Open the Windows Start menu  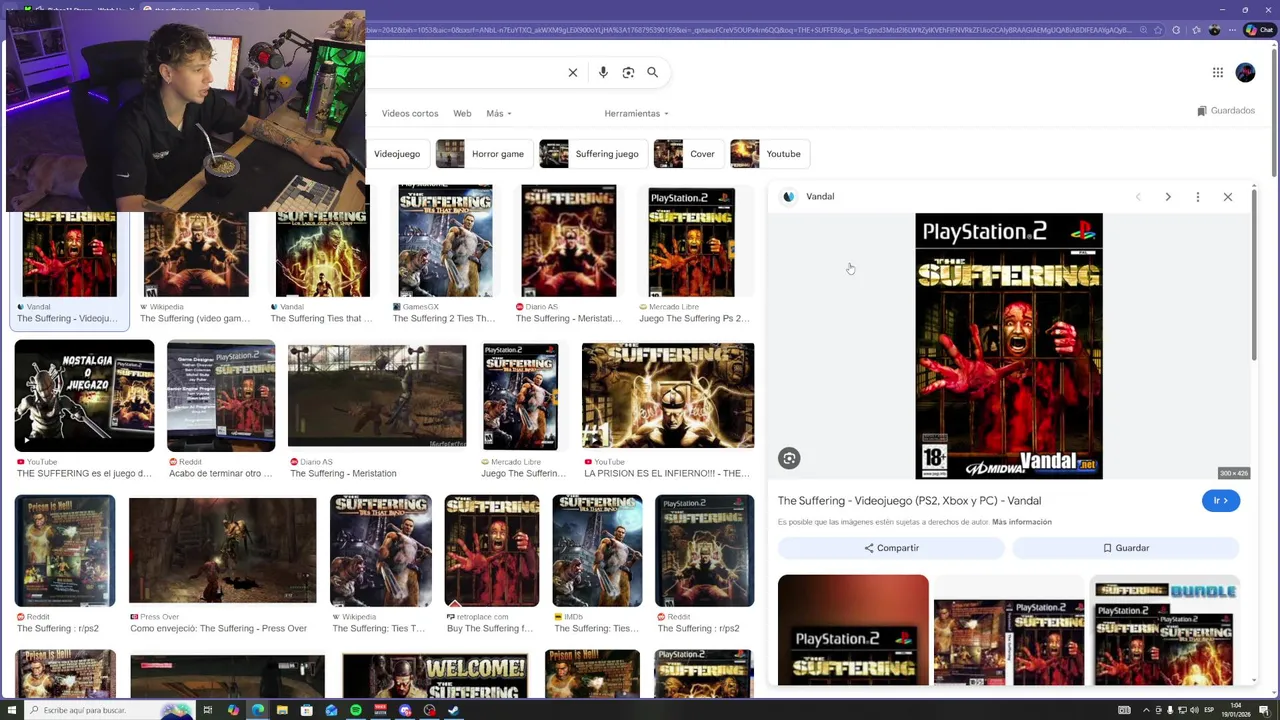(10, 710)
